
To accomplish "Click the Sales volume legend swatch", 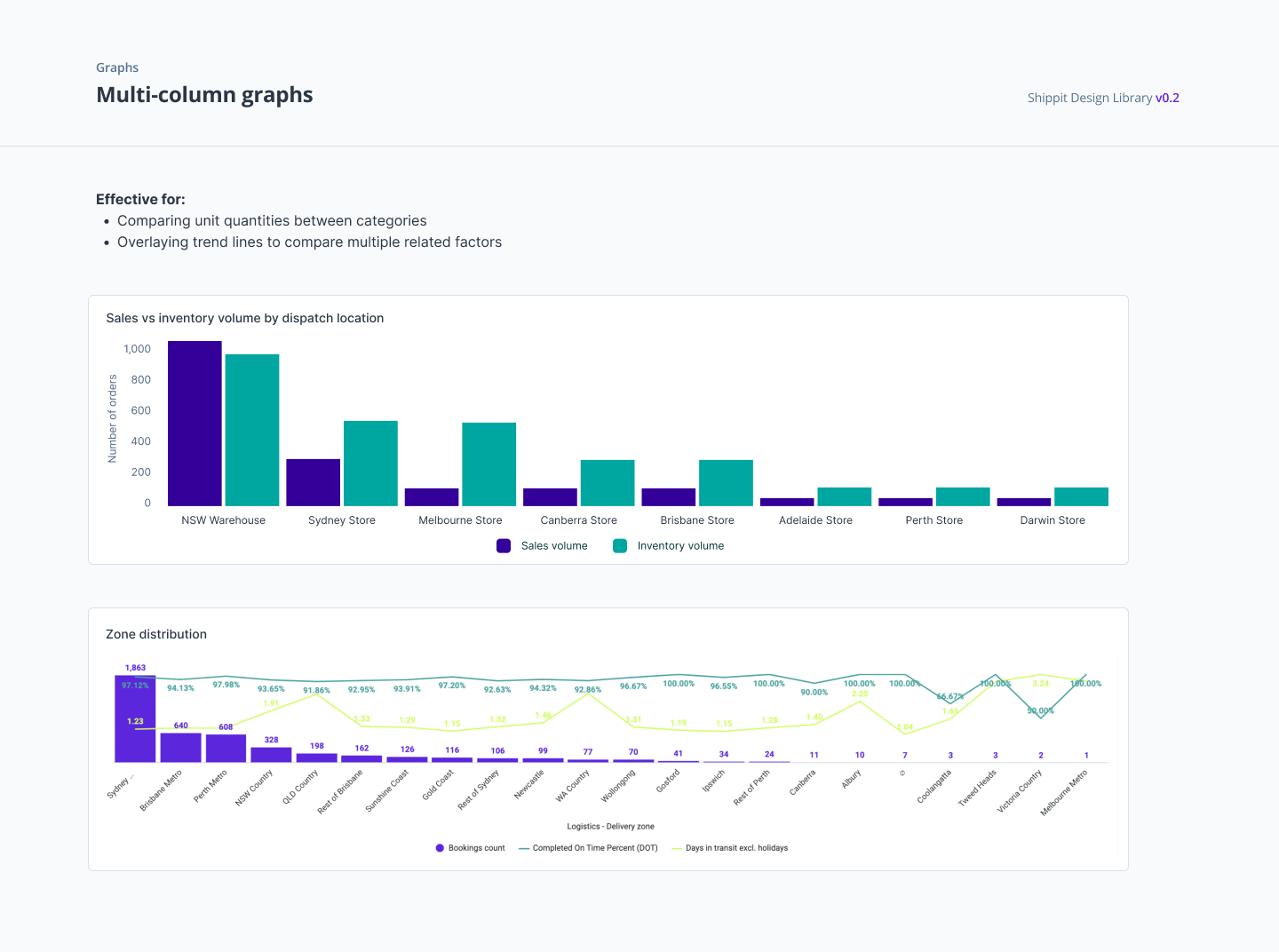I will tap(504, 546).
